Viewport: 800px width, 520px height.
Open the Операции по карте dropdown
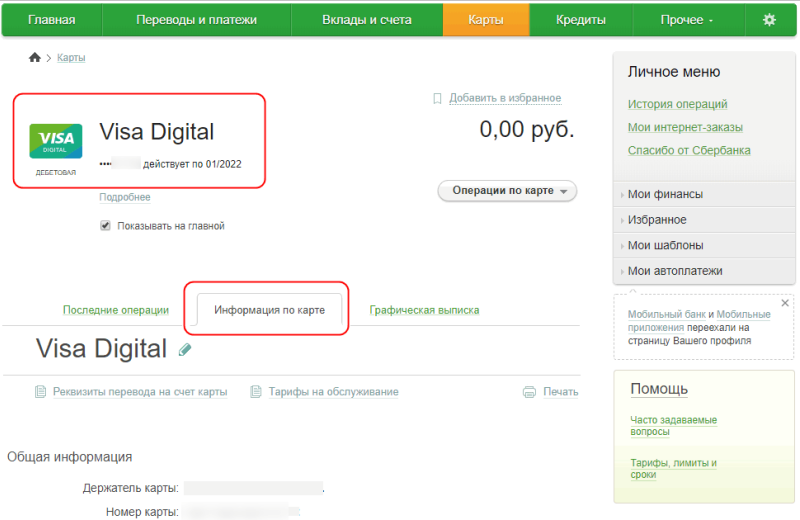click(507, 191)
